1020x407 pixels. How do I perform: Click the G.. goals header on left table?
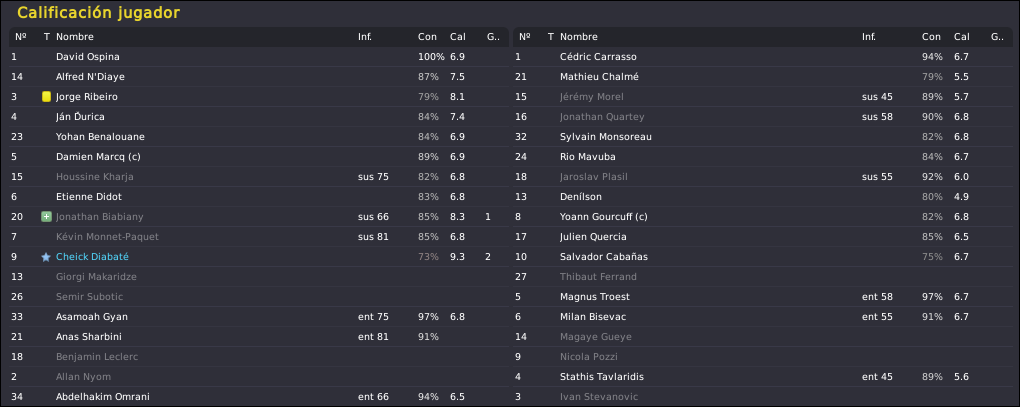[x=493, y=37]
